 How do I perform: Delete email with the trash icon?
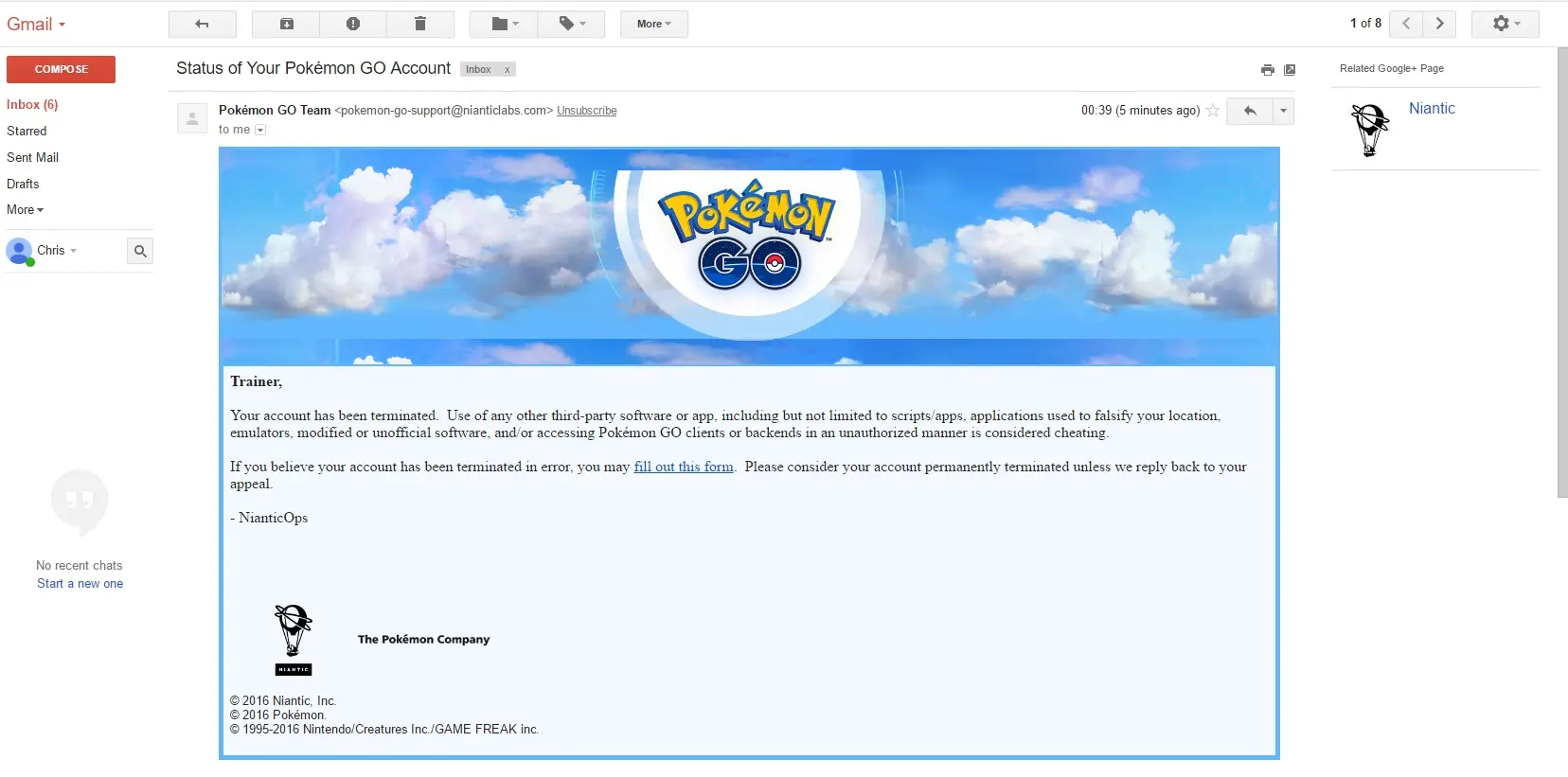[x=420, y=24]
